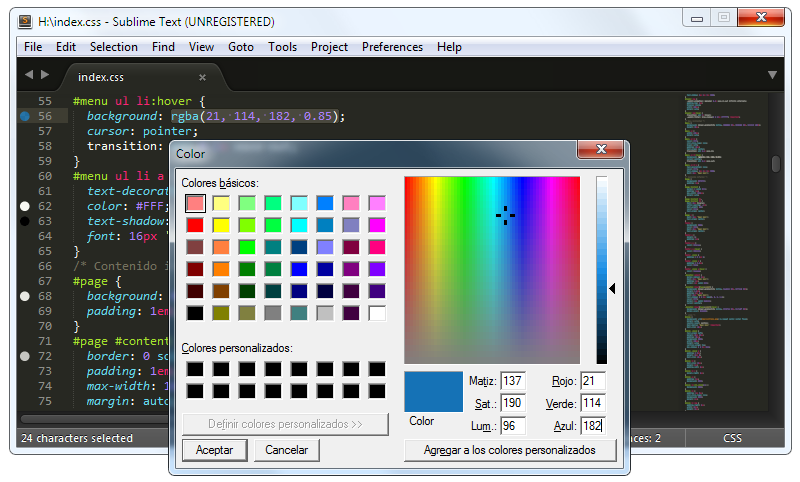Click '#menu ul li:hover {' code line
The height and width of the screenshot is (482, 800).
click(139, 101)
